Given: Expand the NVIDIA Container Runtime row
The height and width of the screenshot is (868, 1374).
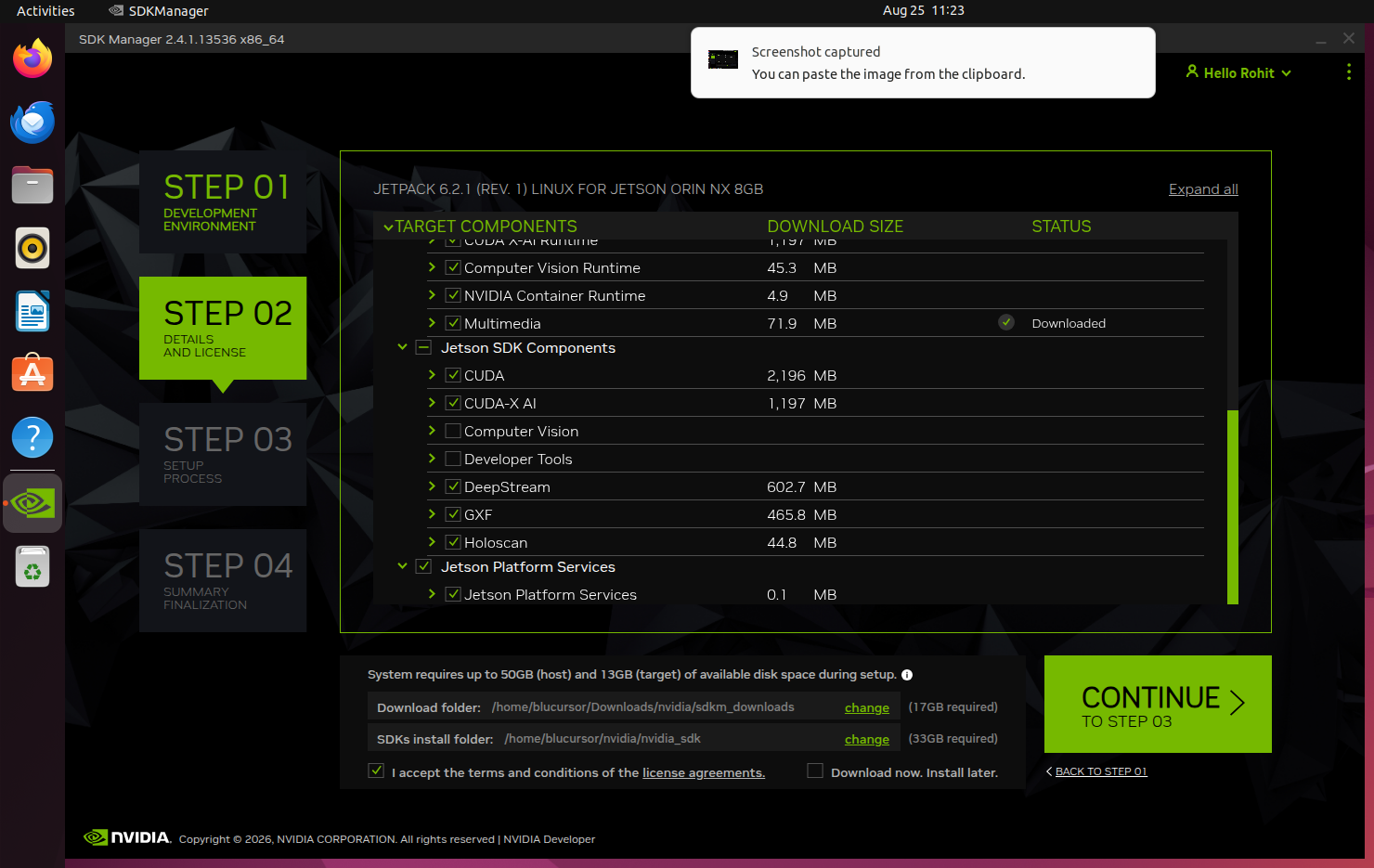Looking at the screenshot, I should click(x=432, y=295).
